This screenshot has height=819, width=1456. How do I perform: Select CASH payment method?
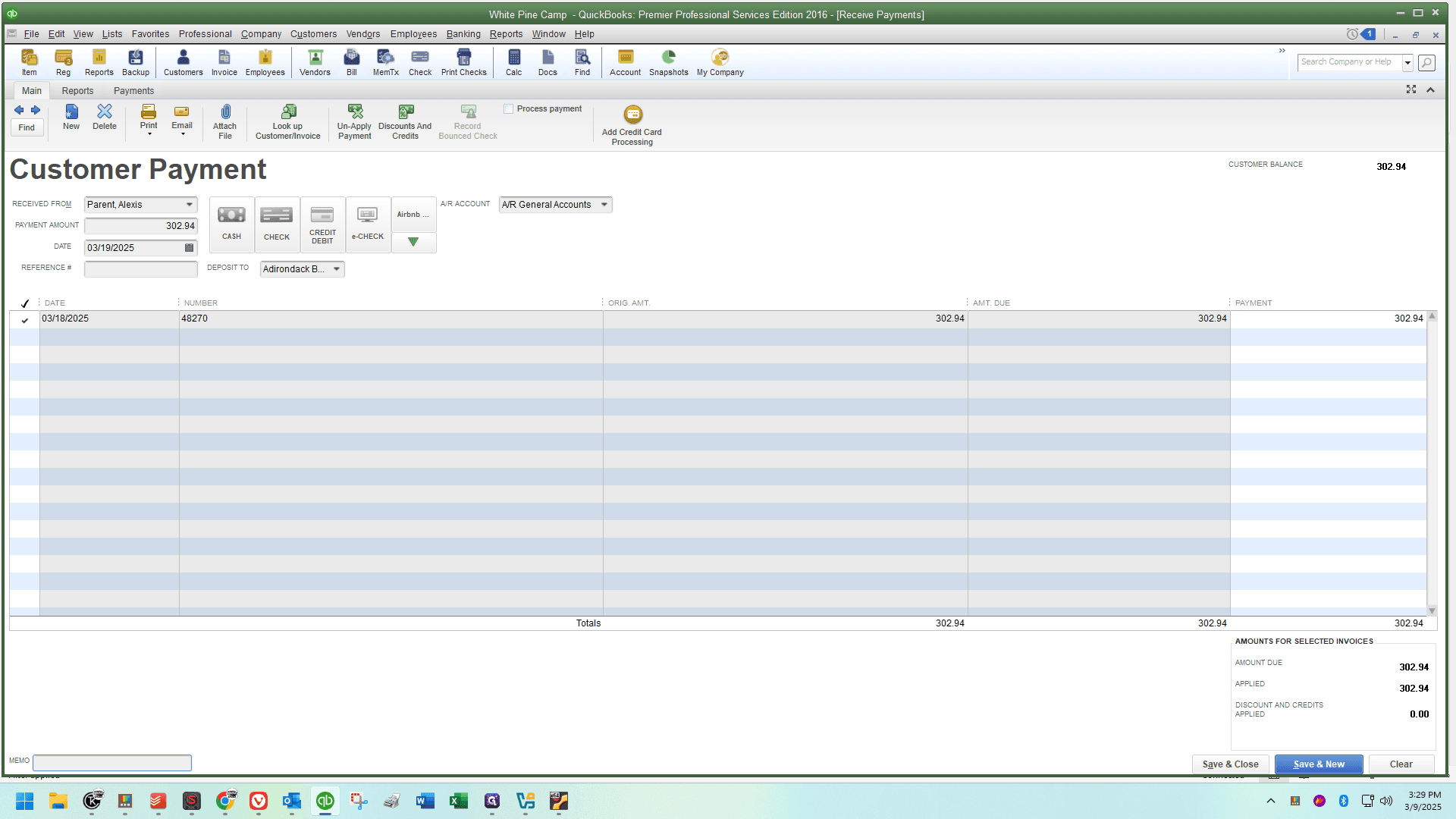point(231,224)
